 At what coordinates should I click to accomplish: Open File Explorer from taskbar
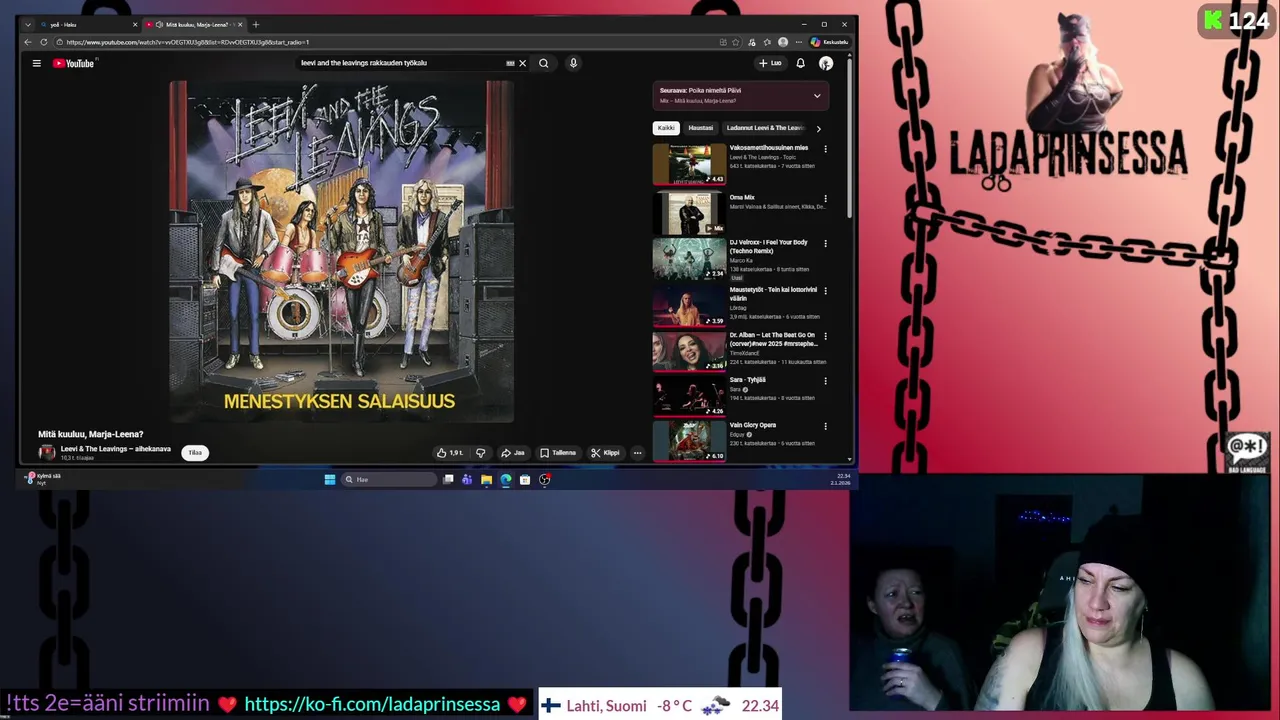[486, 480]
